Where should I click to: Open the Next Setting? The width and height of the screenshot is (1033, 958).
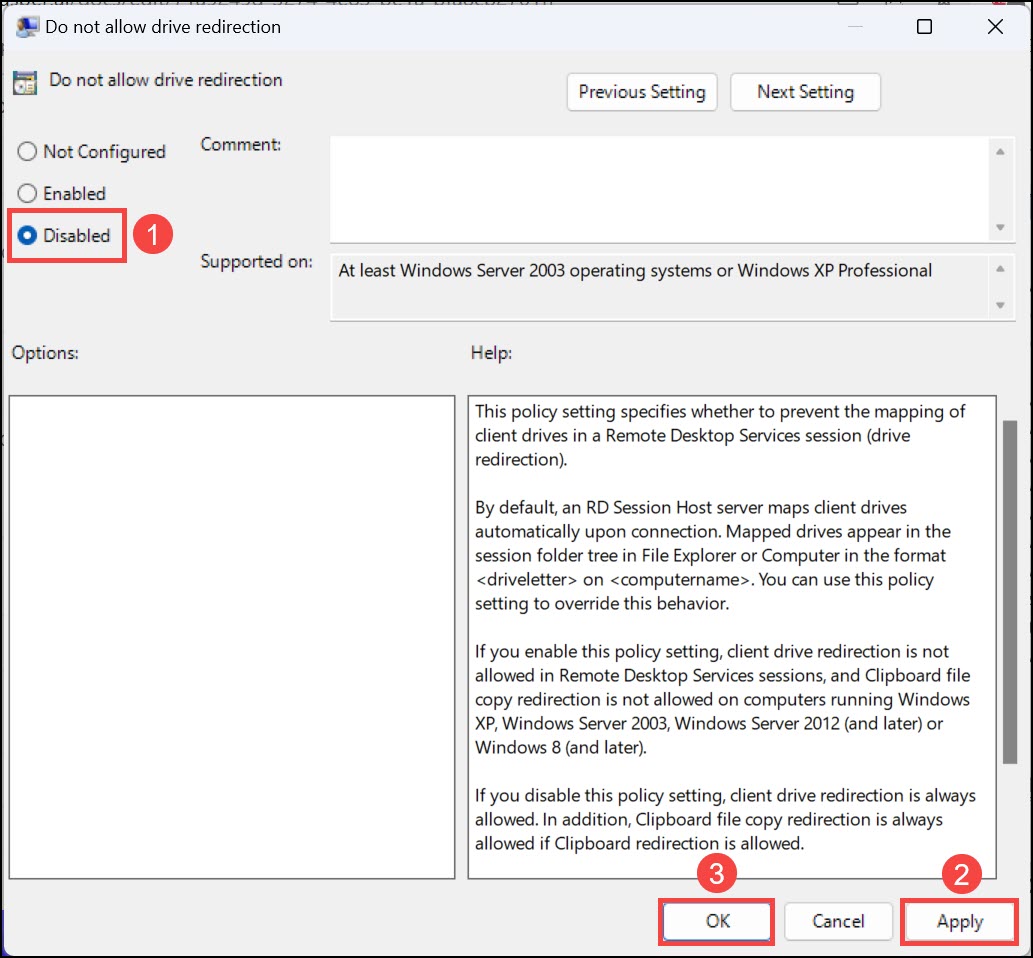tap(805, 92)
